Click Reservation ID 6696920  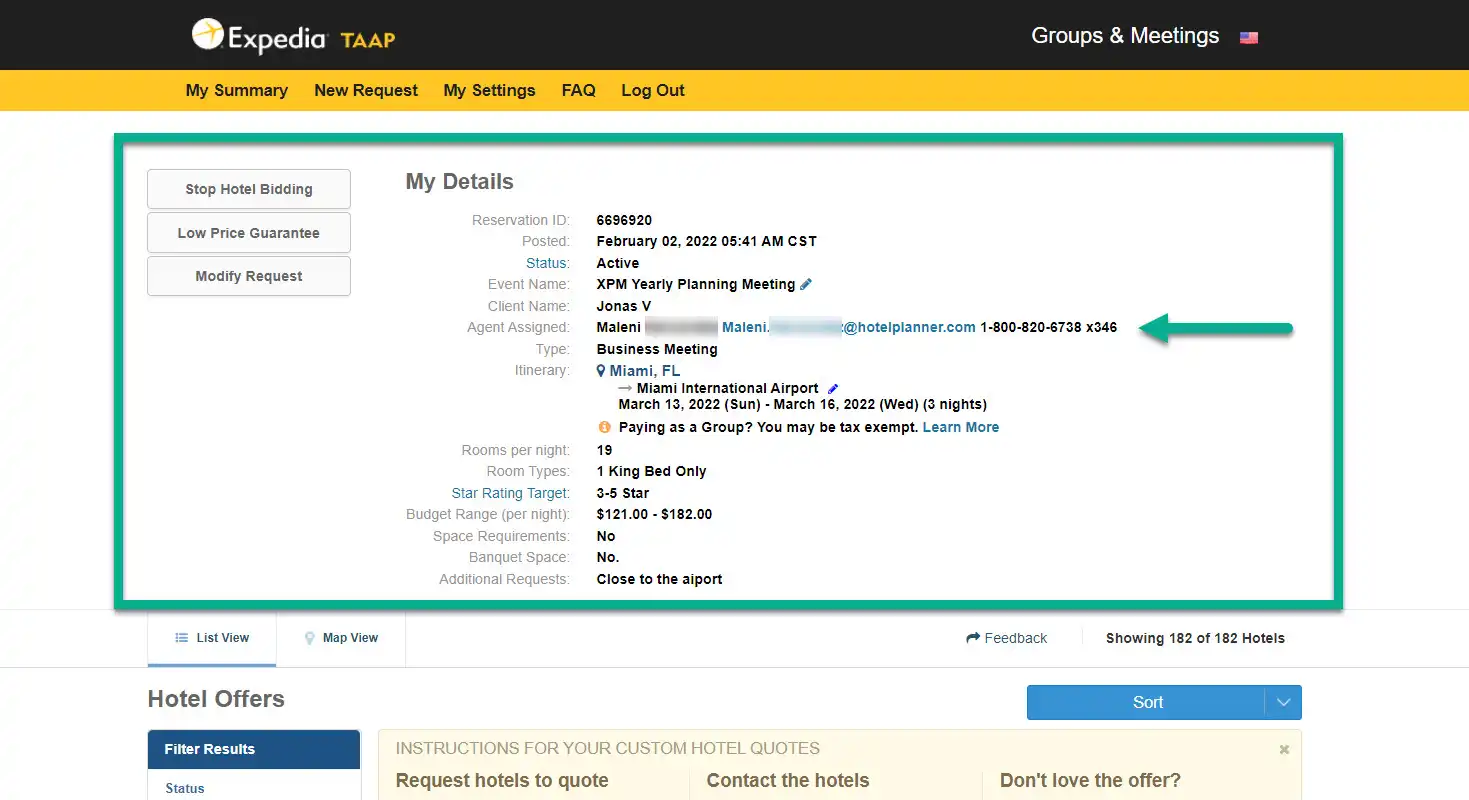[624, 220]
